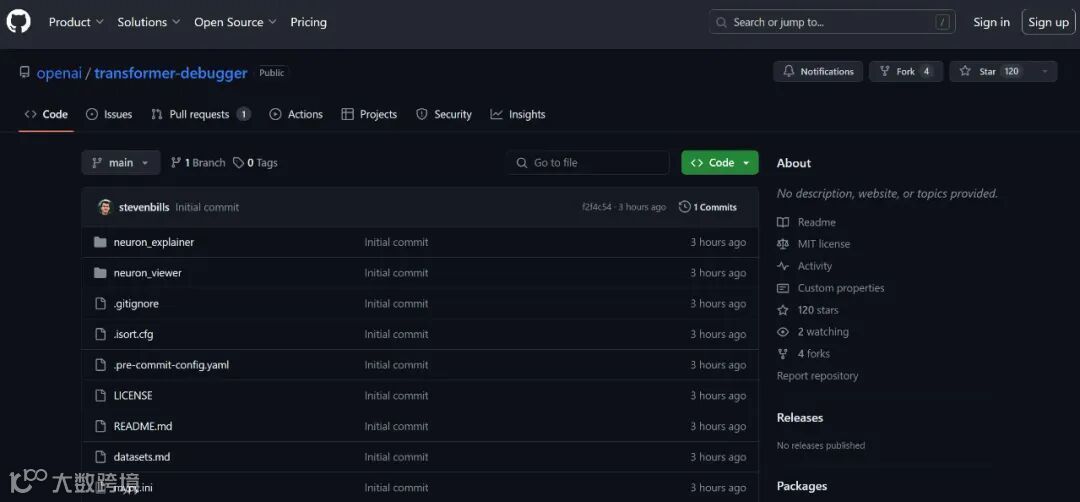Switch to the Insights tab

point(518,114)
